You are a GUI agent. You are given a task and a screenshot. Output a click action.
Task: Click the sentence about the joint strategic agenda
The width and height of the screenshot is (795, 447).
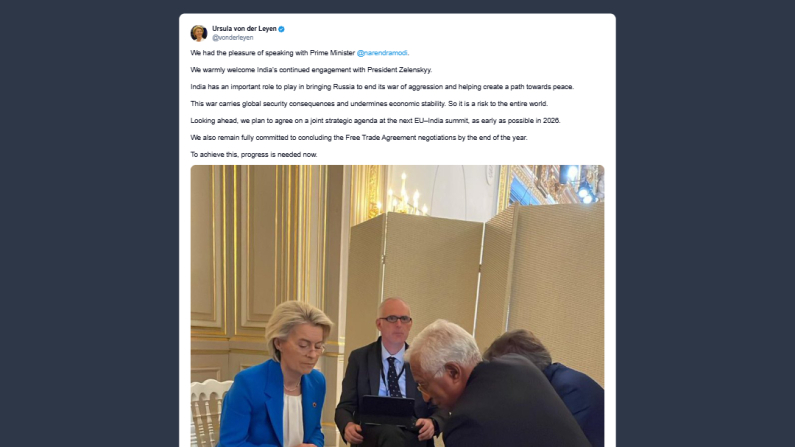[x=375, y=121]
